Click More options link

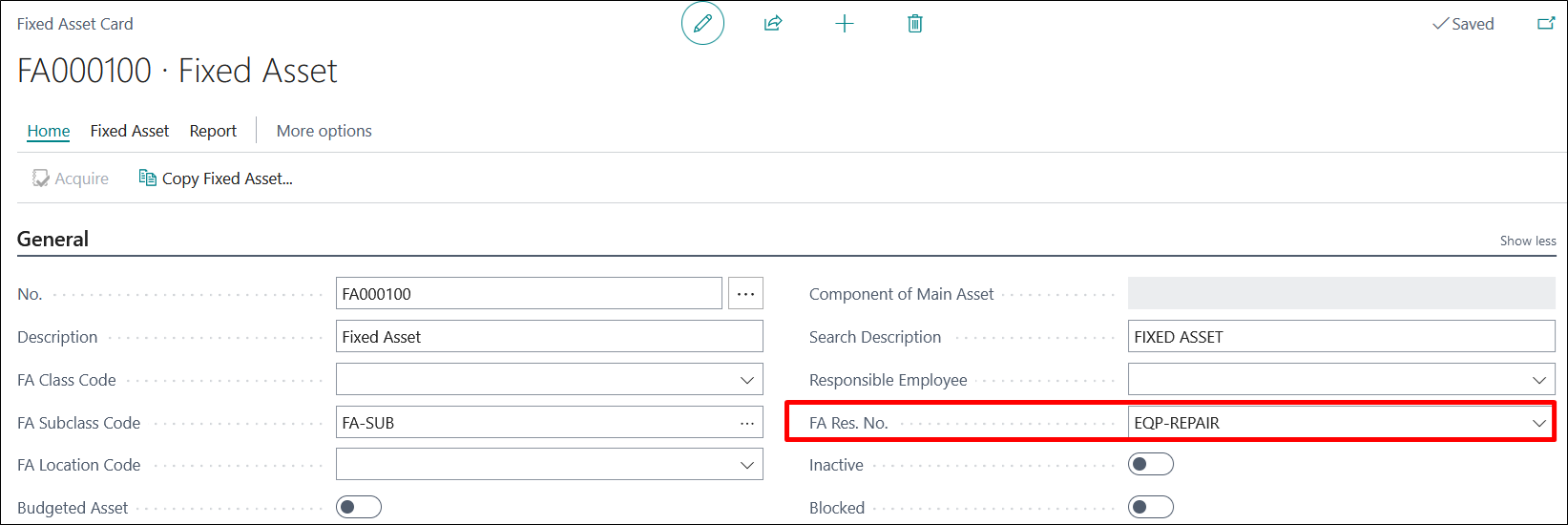324,131
